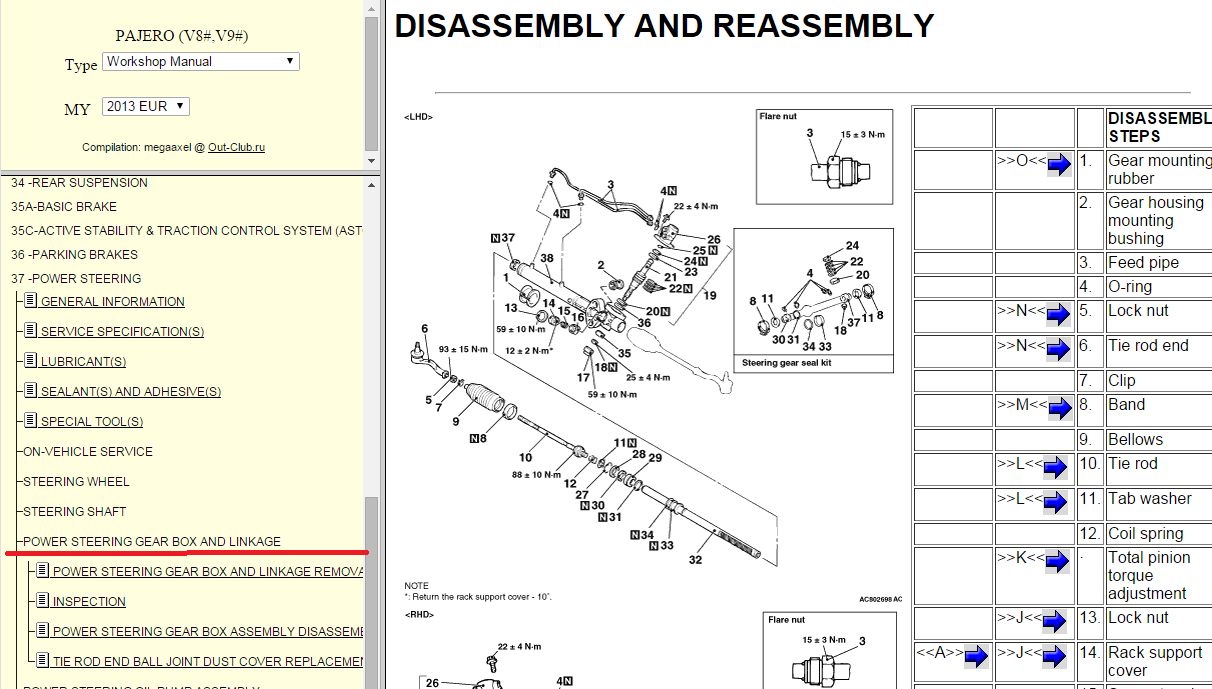Image resolution: width=1212 pixels, height=689 pixels.
Task: Click blue arrow next to Tie rod end
Action: click(x=1058, y=351)
